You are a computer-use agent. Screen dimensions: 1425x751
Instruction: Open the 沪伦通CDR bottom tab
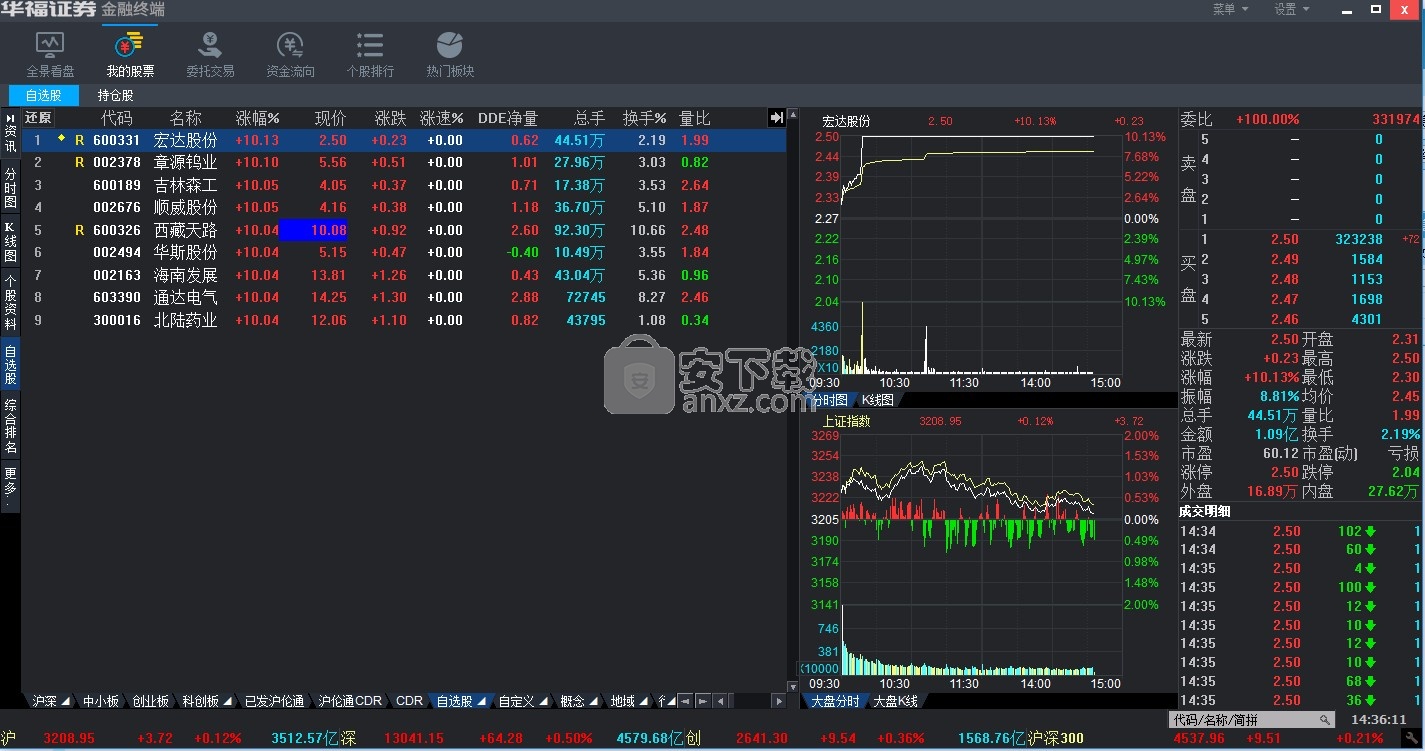(350, 701)
